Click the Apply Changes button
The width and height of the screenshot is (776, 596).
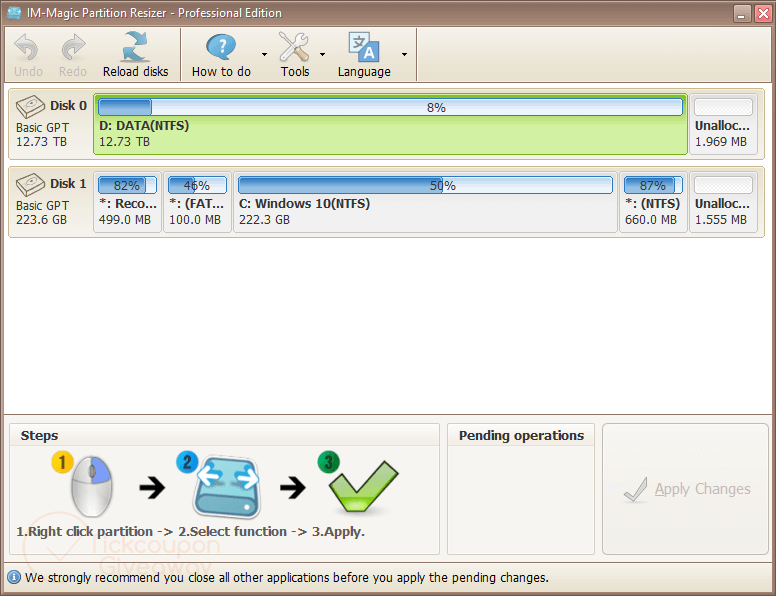(685, 489)
